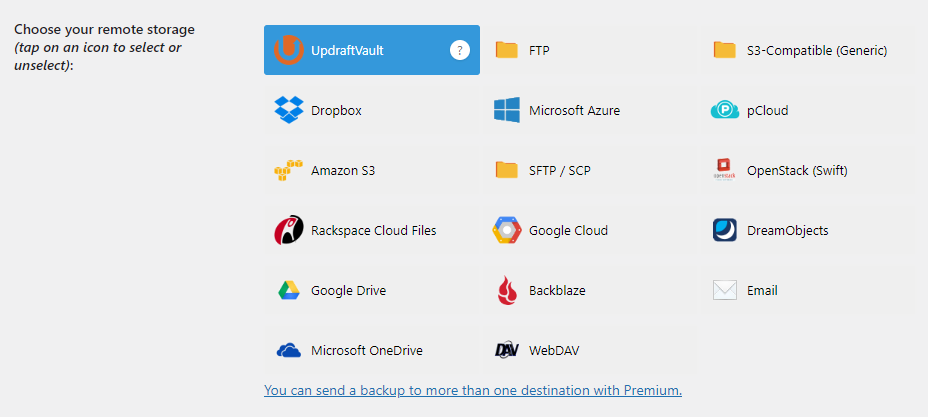Viewport: 928px width, 417px height.
Task: Pick the DreamObjects moon icon
Action: point(725,230)
